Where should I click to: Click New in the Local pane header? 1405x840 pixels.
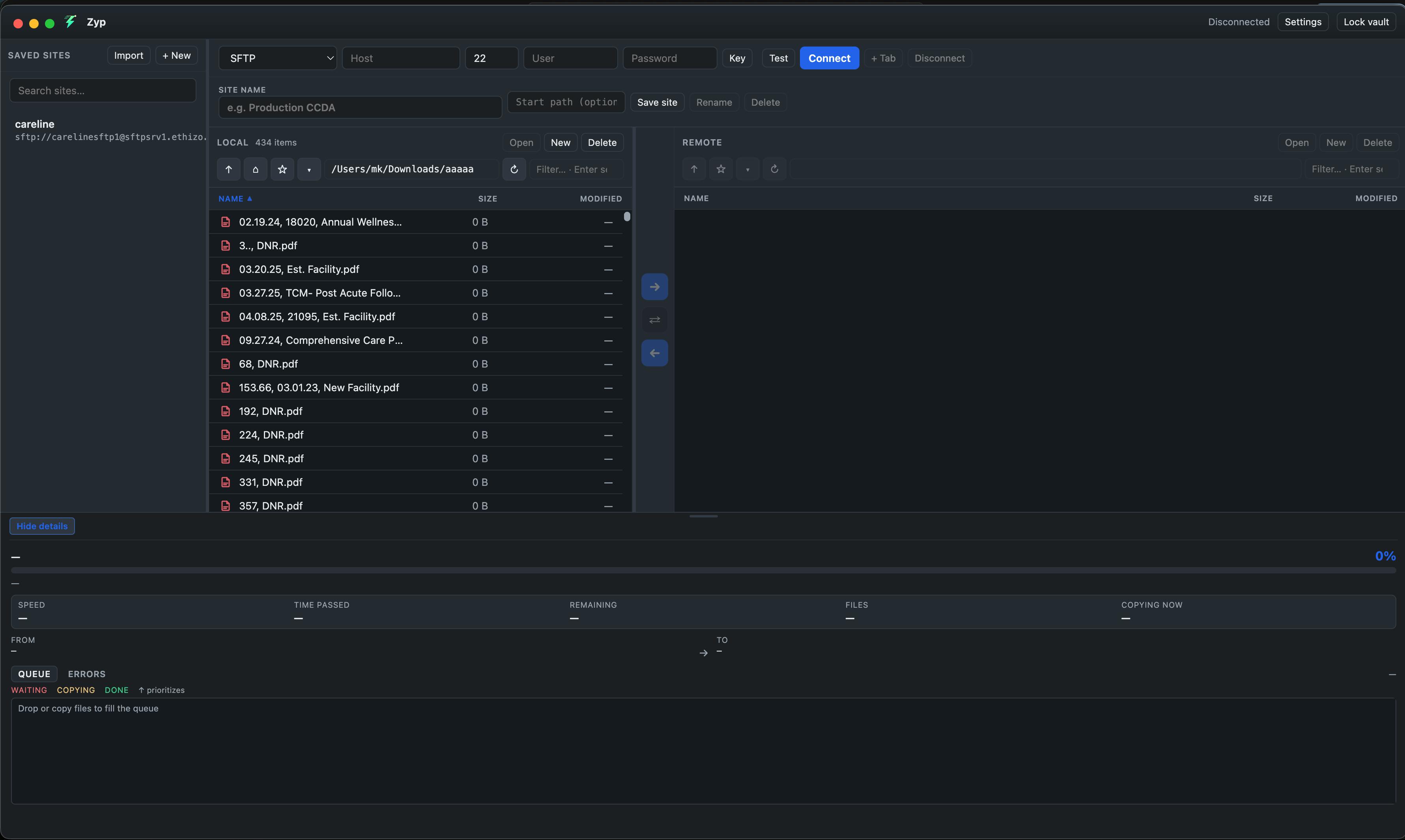(x=561, y=143)
